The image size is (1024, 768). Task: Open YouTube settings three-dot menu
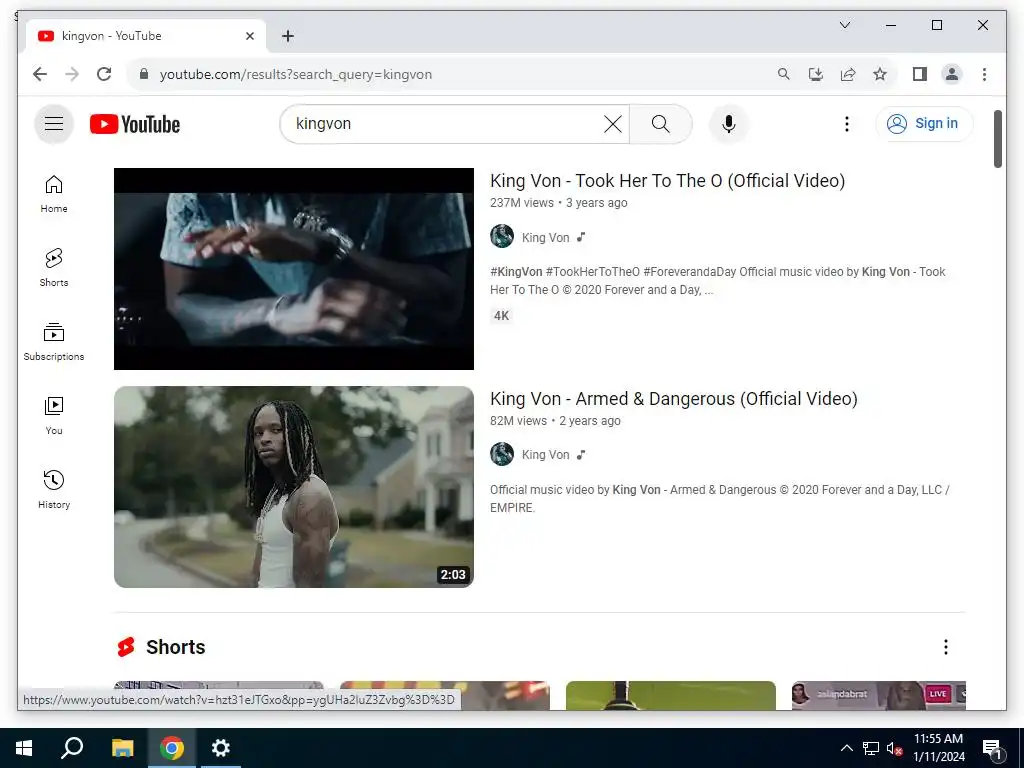[x=846, y=124]
